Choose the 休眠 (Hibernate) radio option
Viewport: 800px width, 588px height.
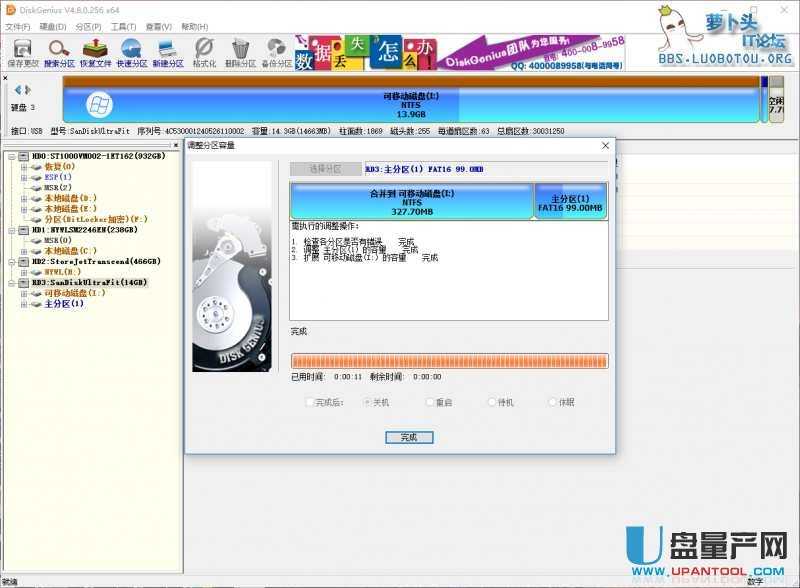pos(553,402)
